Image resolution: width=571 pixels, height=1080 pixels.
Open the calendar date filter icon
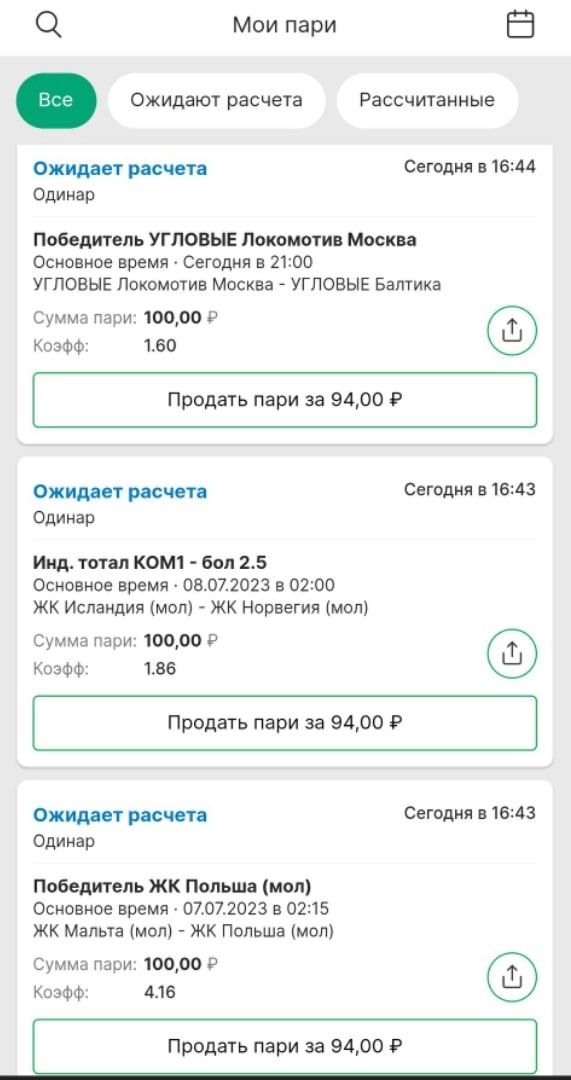click(x=521, y=25)
